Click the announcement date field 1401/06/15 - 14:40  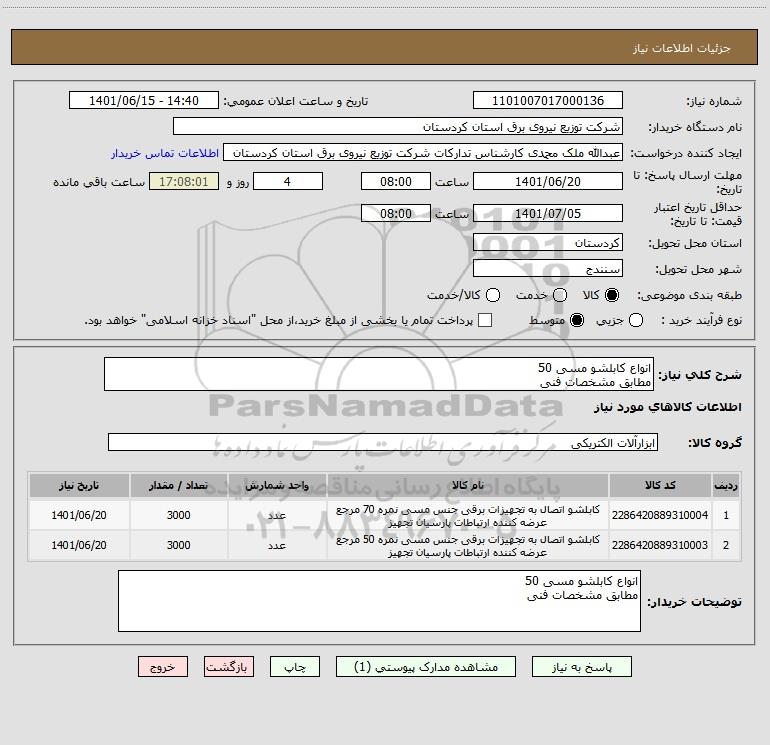[x=144, y=100]
